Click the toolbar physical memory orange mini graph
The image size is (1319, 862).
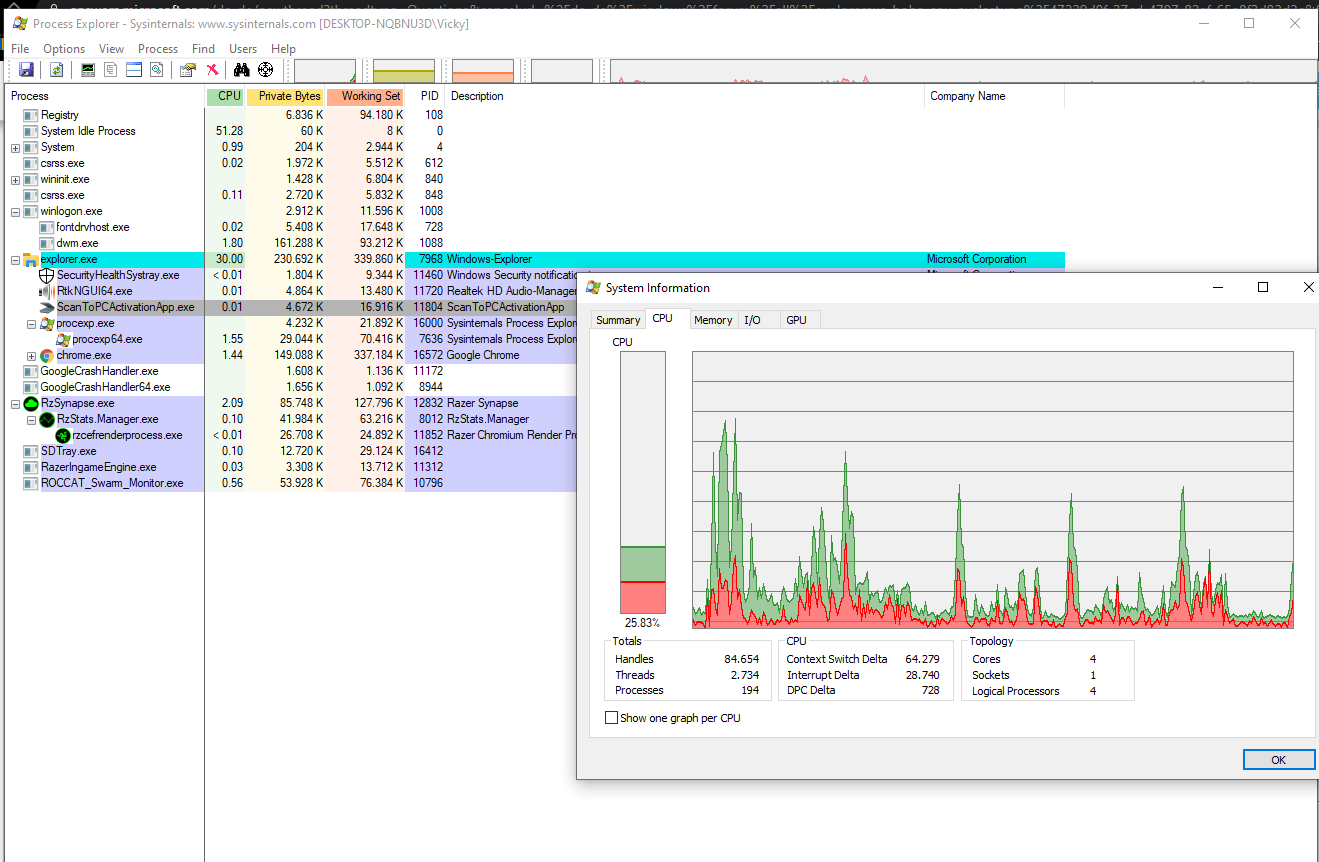[483, 71]
